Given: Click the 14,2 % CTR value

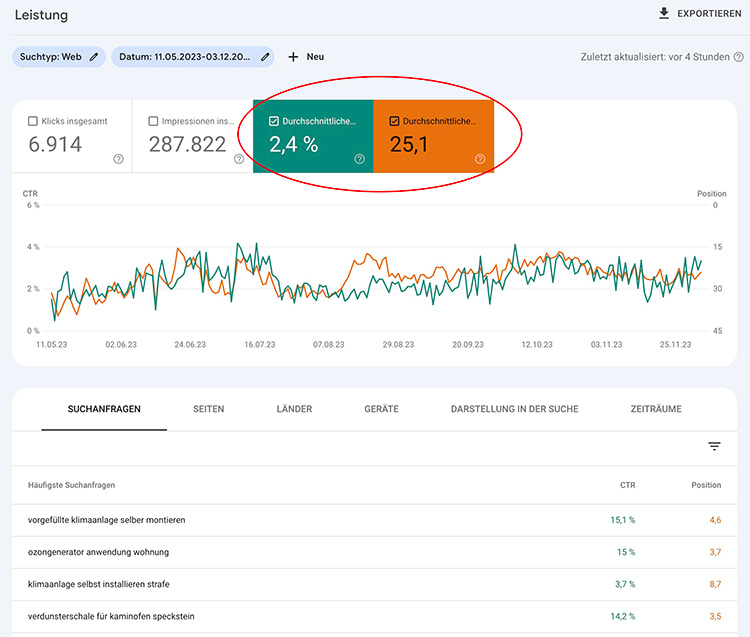Looking at the screenshot, I should coord(623,616).
